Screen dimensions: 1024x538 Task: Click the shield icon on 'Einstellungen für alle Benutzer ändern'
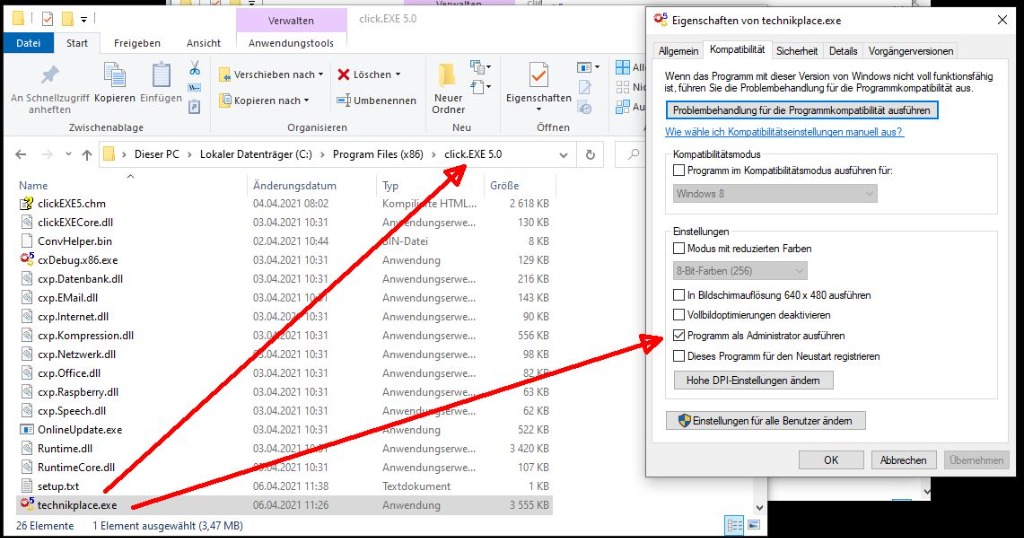pyautogui.click(x=684, y=420)
